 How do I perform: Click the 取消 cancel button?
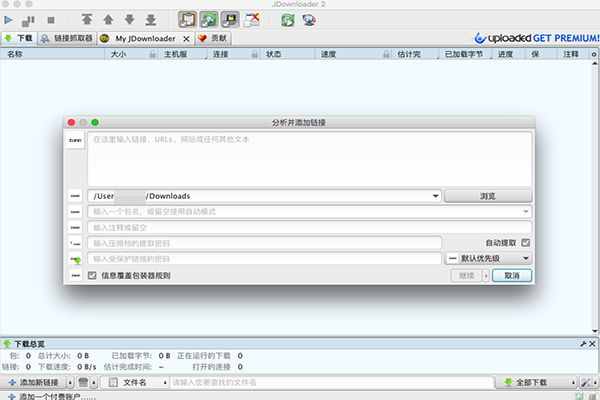coord(511,275)
